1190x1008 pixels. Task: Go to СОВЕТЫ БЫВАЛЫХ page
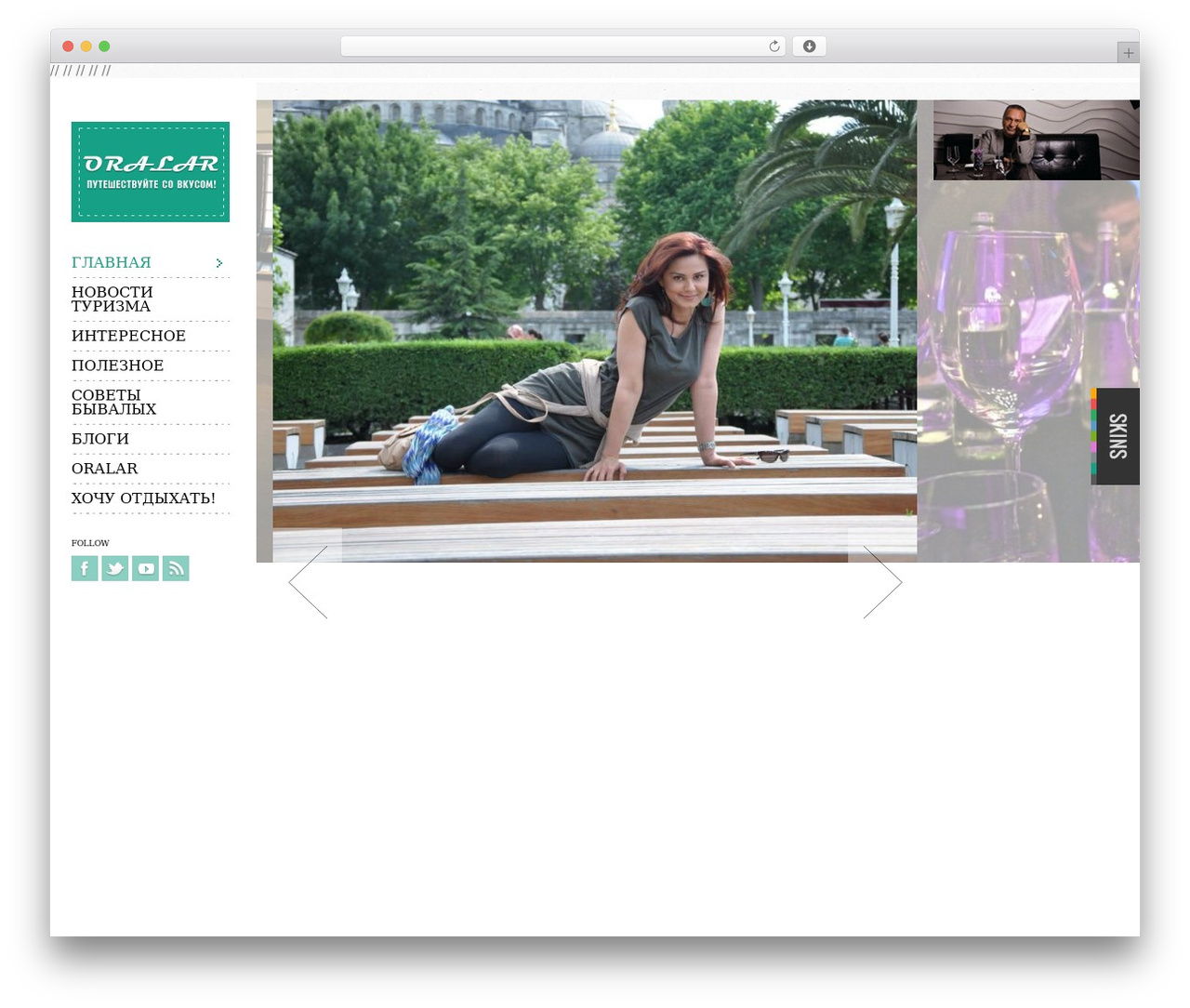[113, 402]
